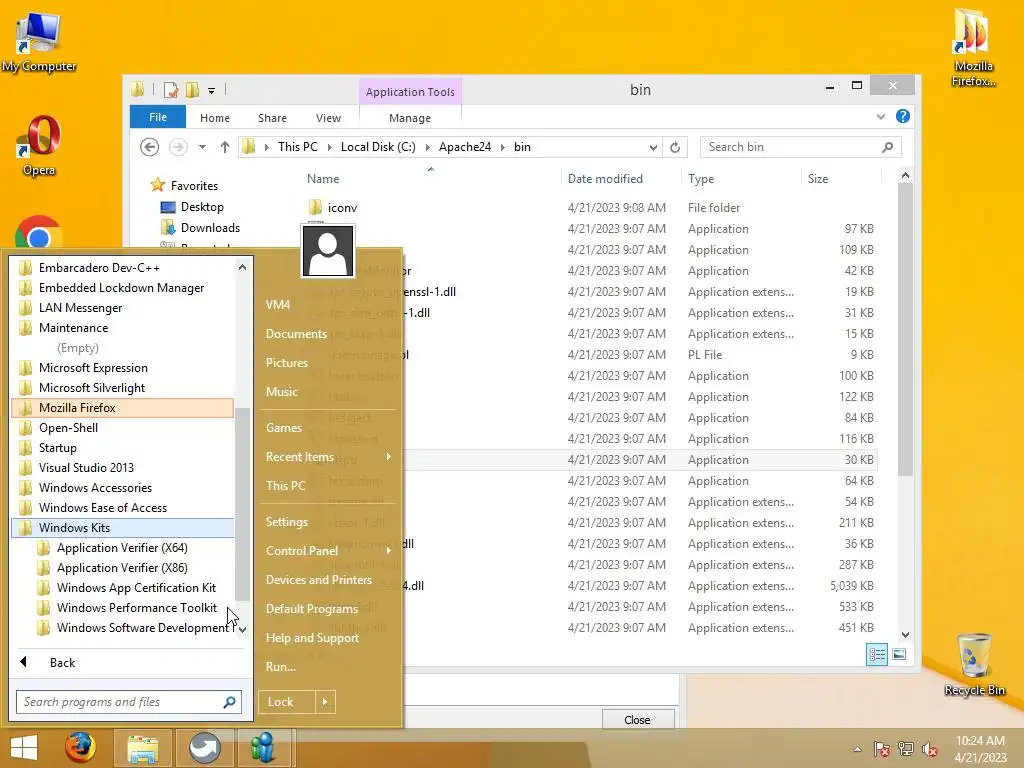Open Documents from the Start menu
1024x768 pixels.
click(296, 334)
